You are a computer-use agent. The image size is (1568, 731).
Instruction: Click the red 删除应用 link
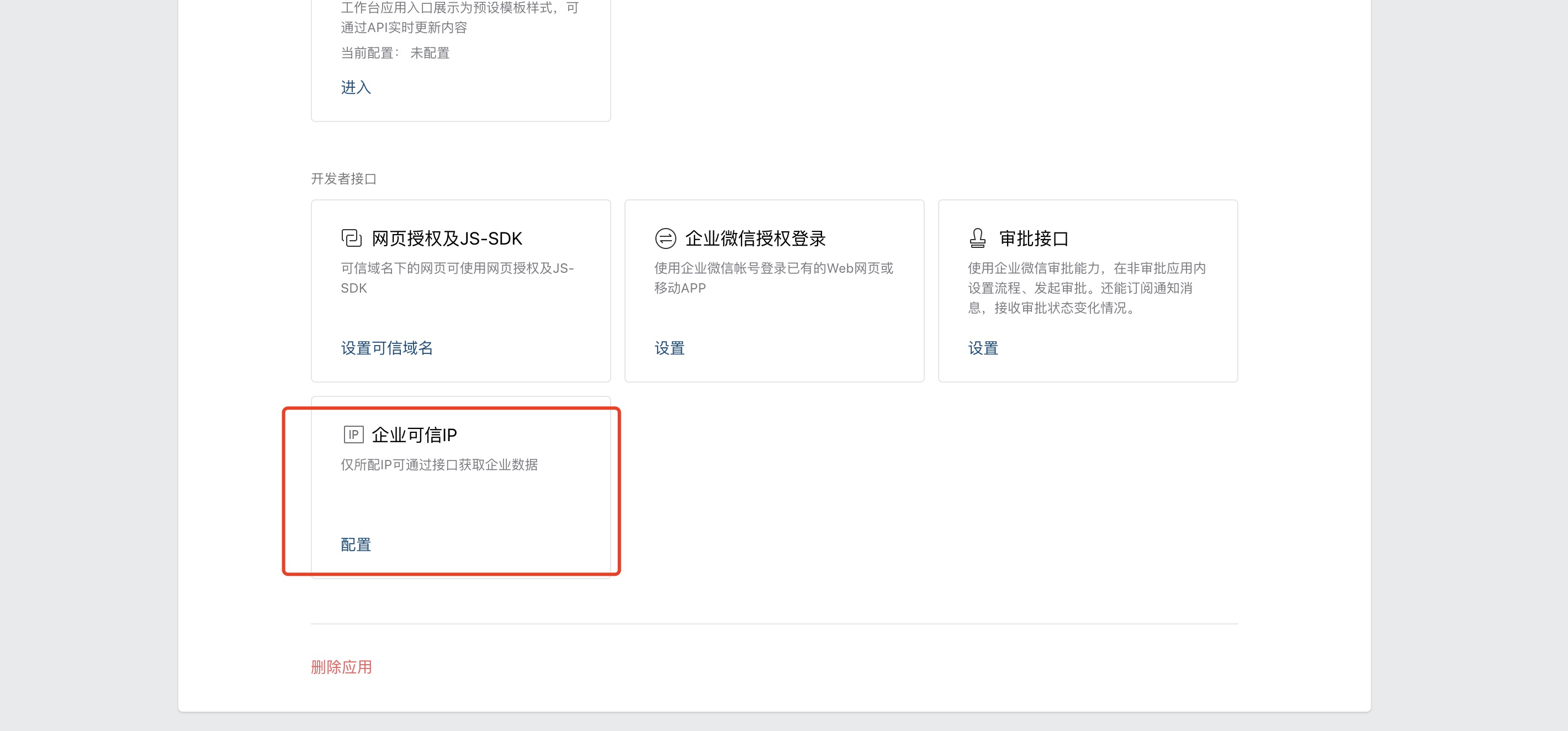341,667
